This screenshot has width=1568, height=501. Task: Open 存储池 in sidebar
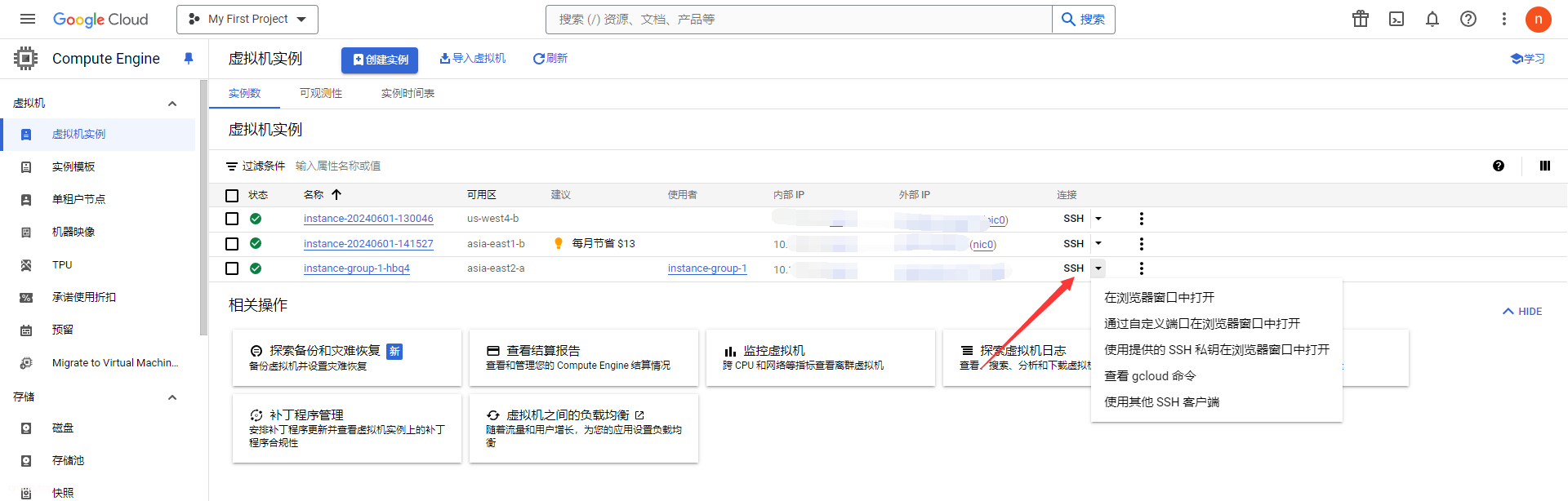(98, 460)
